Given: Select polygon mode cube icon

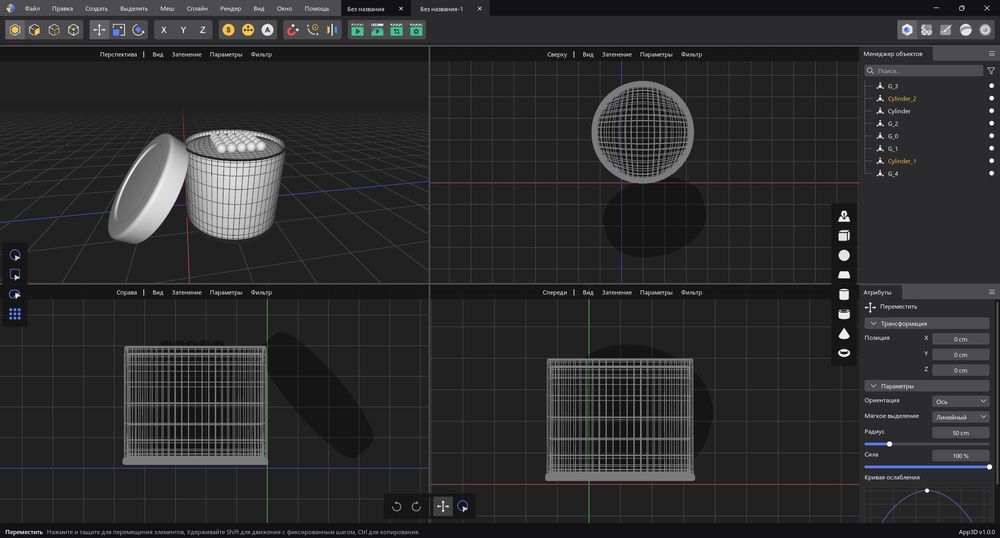Looking at the screenshot, I should (34, 30).
